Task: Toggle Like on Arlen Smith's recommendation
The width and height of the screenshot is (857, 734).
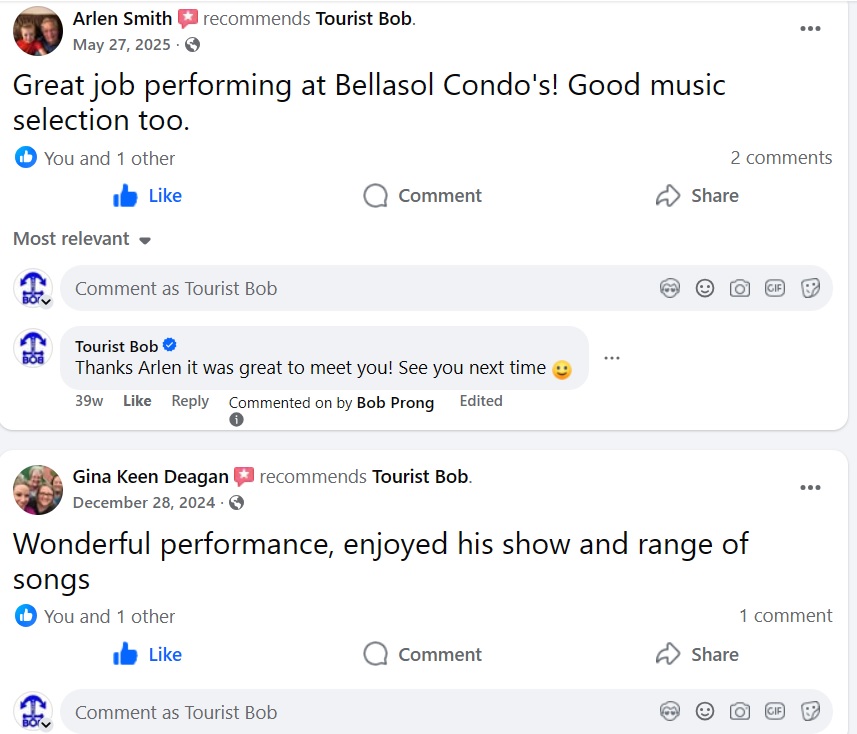Action: 148,196
